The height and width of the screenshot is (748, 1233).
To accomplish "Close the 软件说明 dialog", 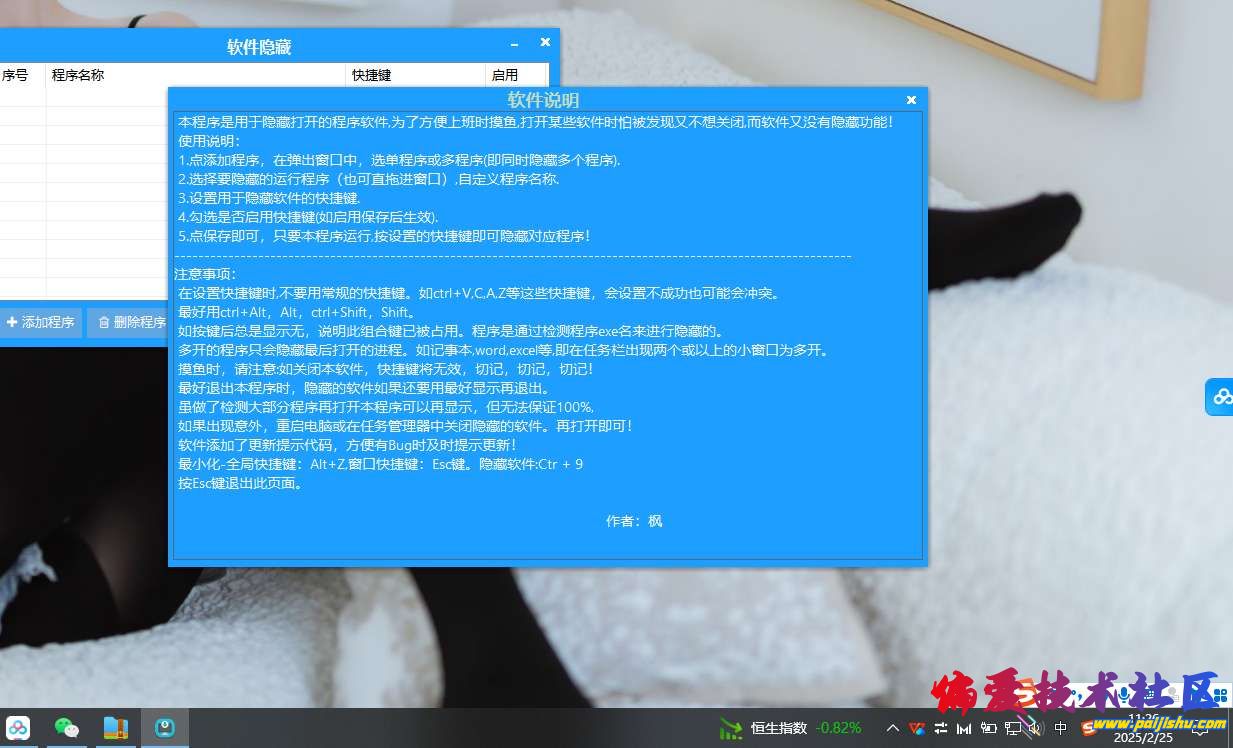I will (x=911, y=100).
